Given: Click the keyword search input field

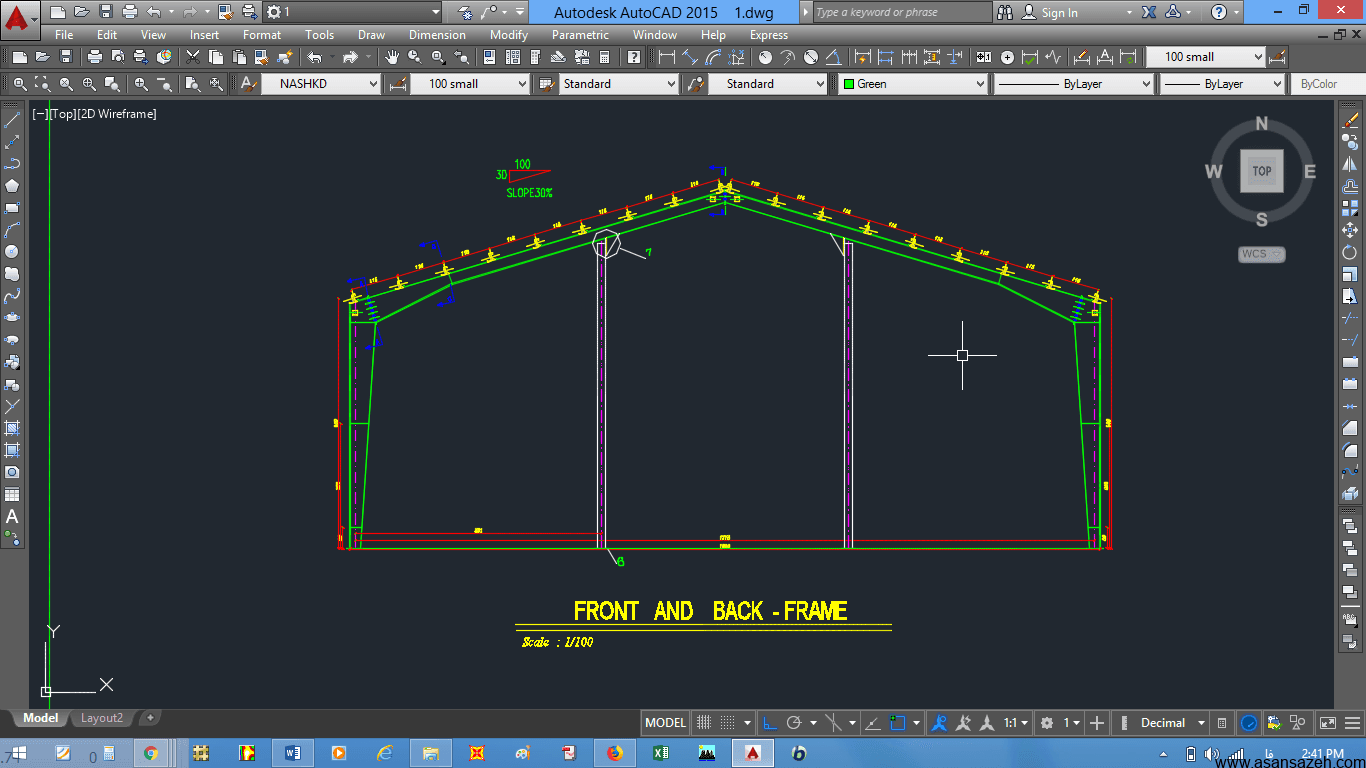Looking at the screenshot, I should point(903,12).
